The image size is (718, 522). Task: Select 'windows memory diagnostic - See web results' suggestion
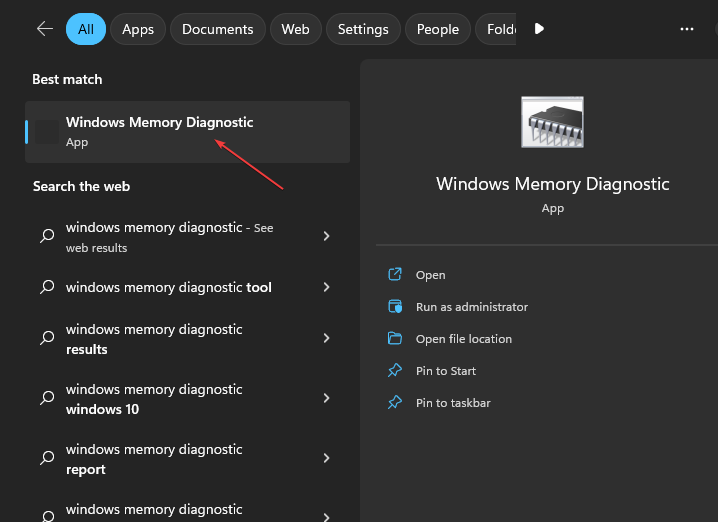coord(187,237)
